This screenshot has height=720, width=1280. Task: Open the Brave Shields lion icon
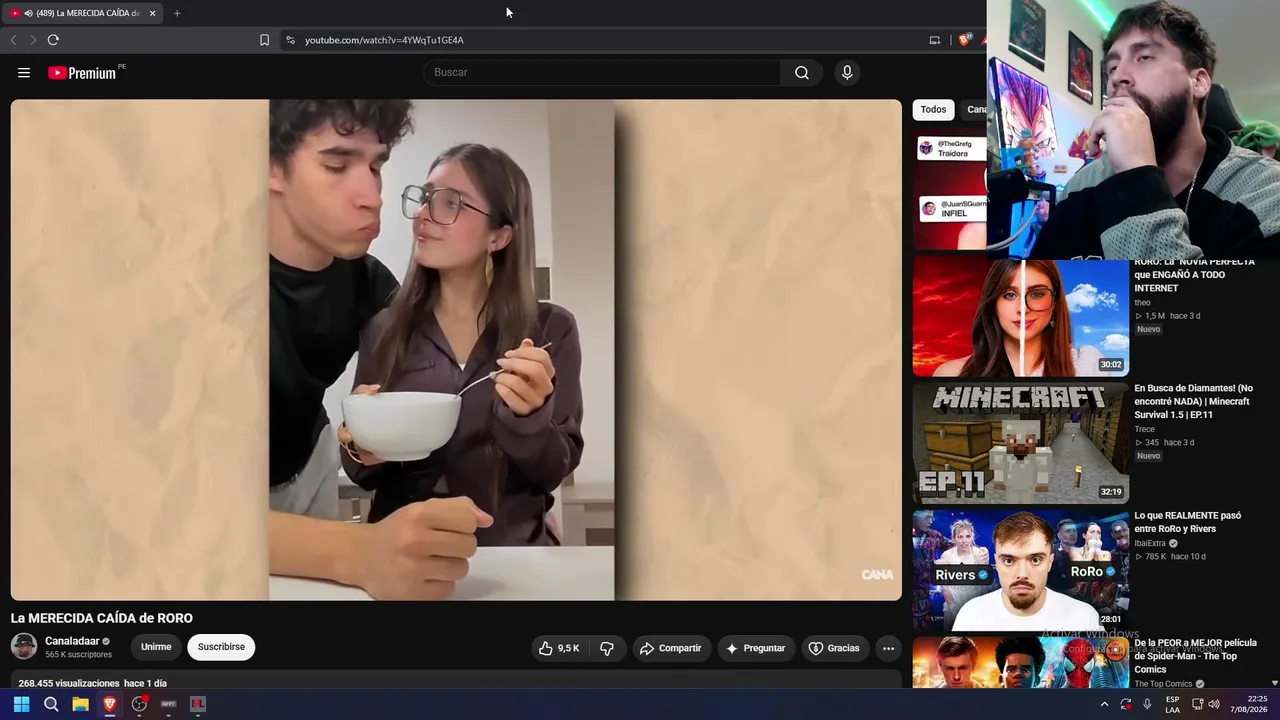(x=965, y=40)
